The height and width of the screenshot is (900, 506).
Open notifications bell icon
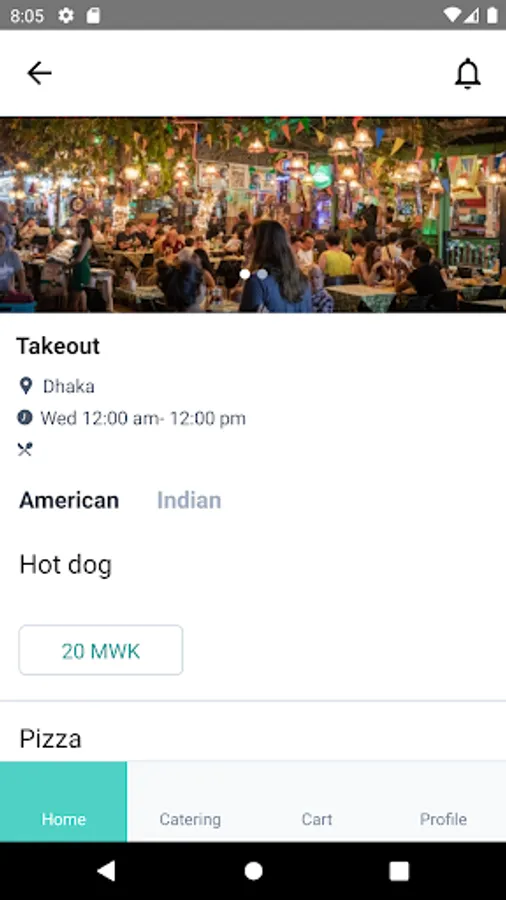[x=468, y=73]
